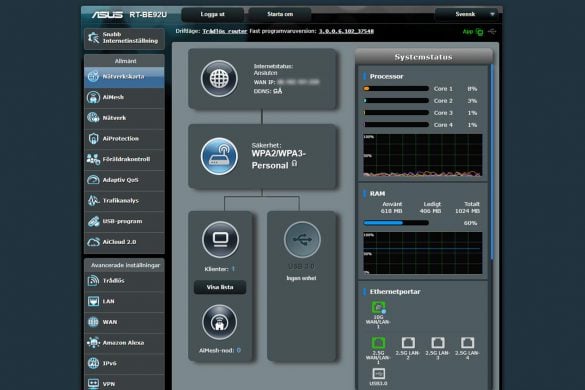Click the AiCloud 2.0 cloud icon
The width and height of the screenshot is (585, 390).
tap(93, 242)
